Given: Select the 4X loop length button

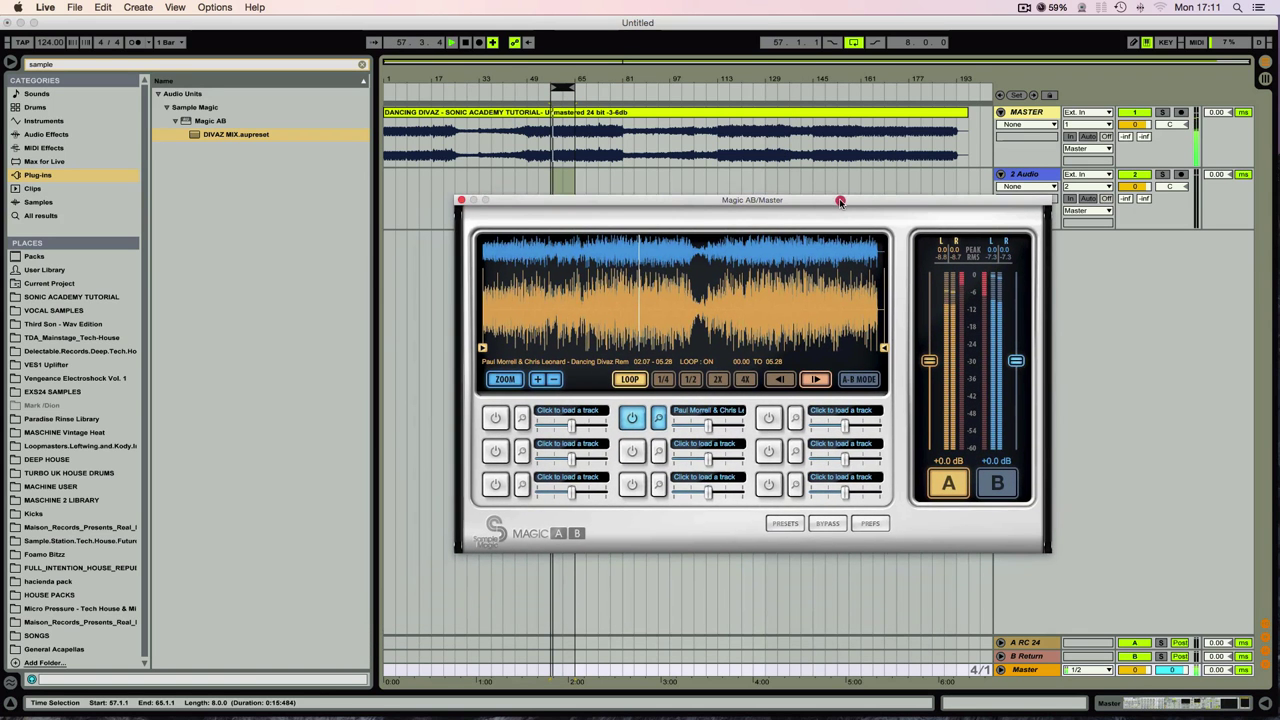Looking at the screenshot, I should tap(744, 380).
